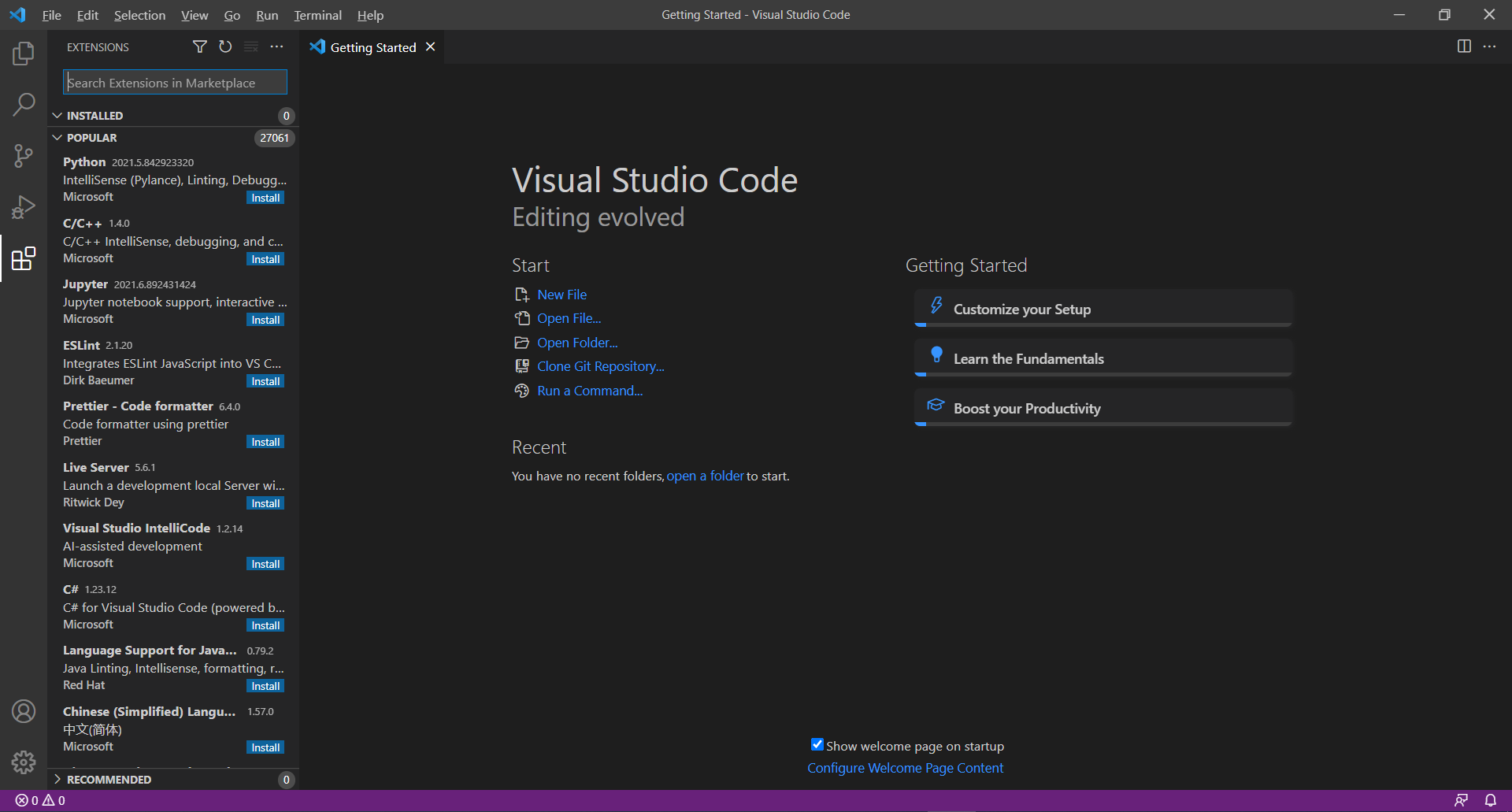Open Configure Welcome Page Content link

click(905, 768)
